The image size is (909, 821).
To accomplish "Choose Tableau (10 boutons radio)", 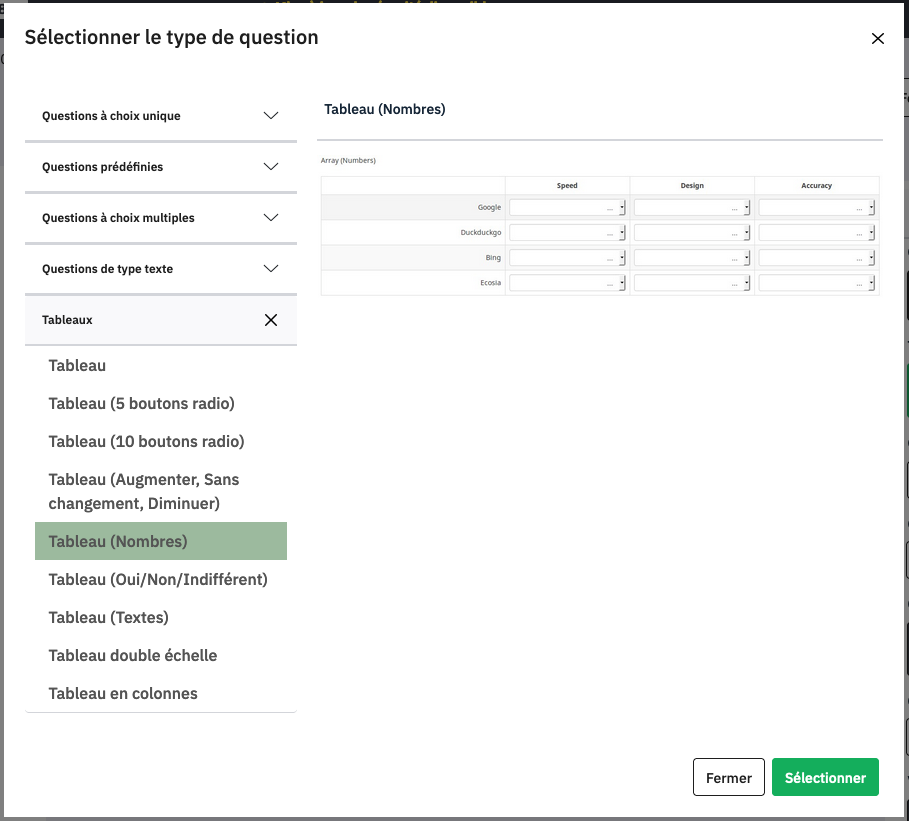I will 146,442.
